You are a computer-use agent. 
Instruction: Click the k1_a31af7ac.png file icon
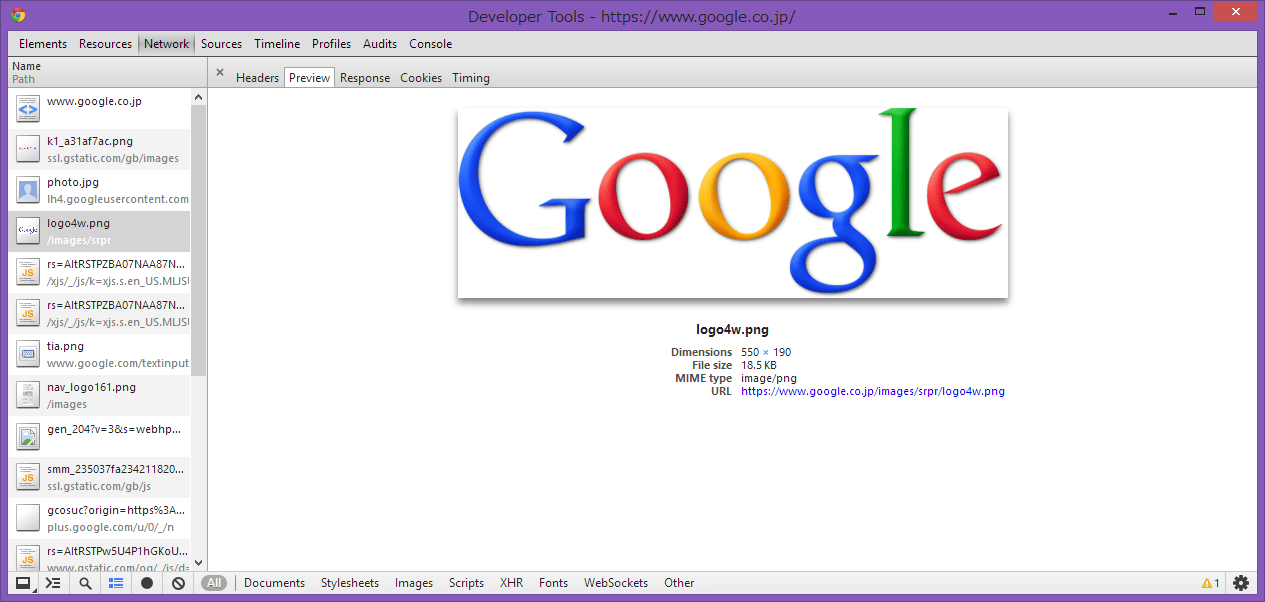pyautogui.click(x=28, y=150)
